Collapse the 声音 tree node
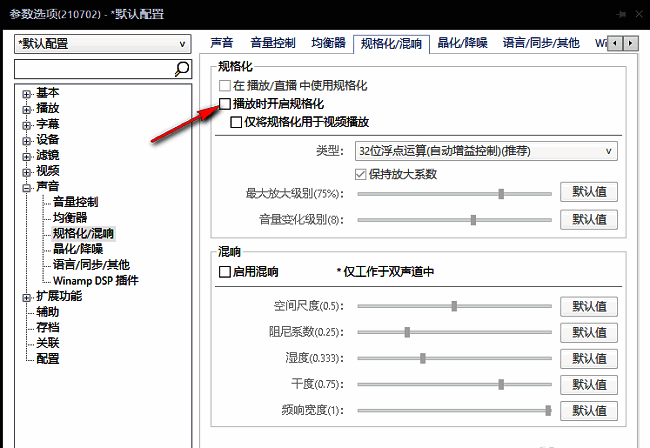Screen dimensions: 650x448 click(26, 186)
